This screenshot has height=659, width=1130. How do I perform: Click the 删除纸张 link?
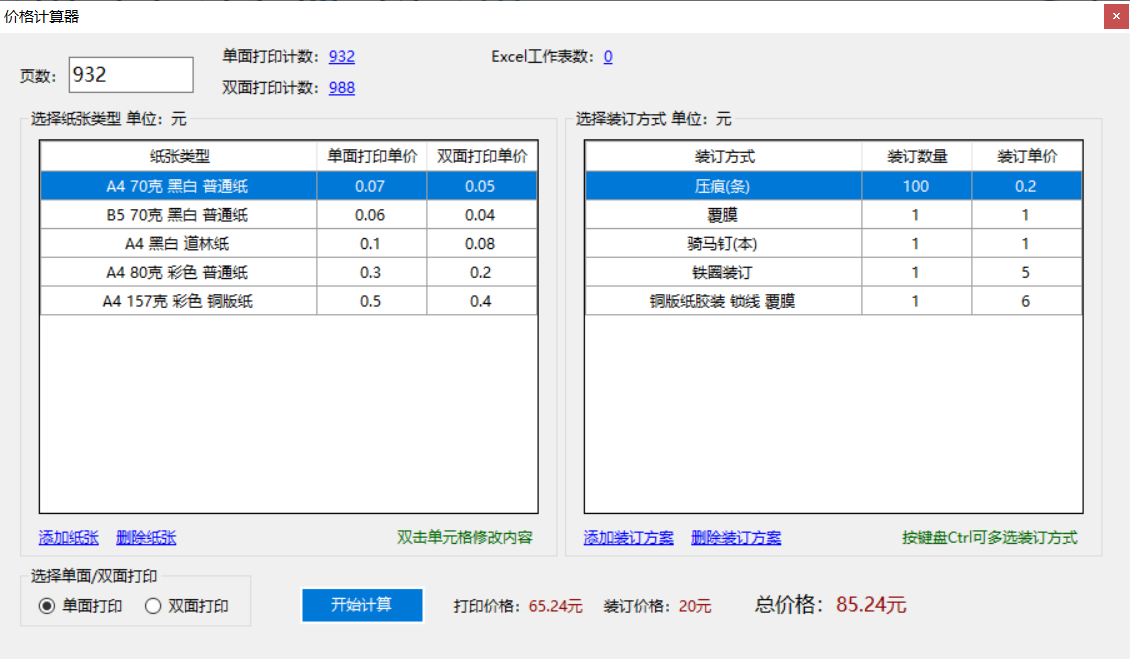point(146,537)
